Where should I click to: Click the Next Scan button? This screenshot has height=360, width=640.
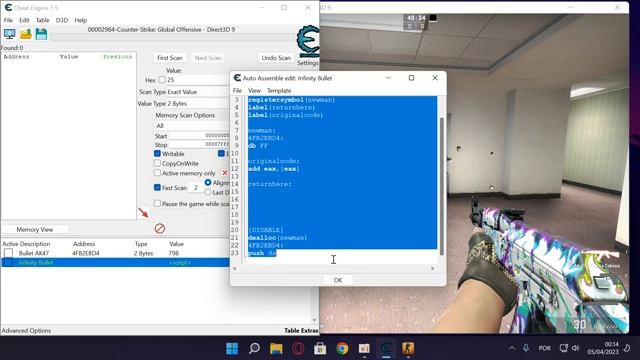208,58
